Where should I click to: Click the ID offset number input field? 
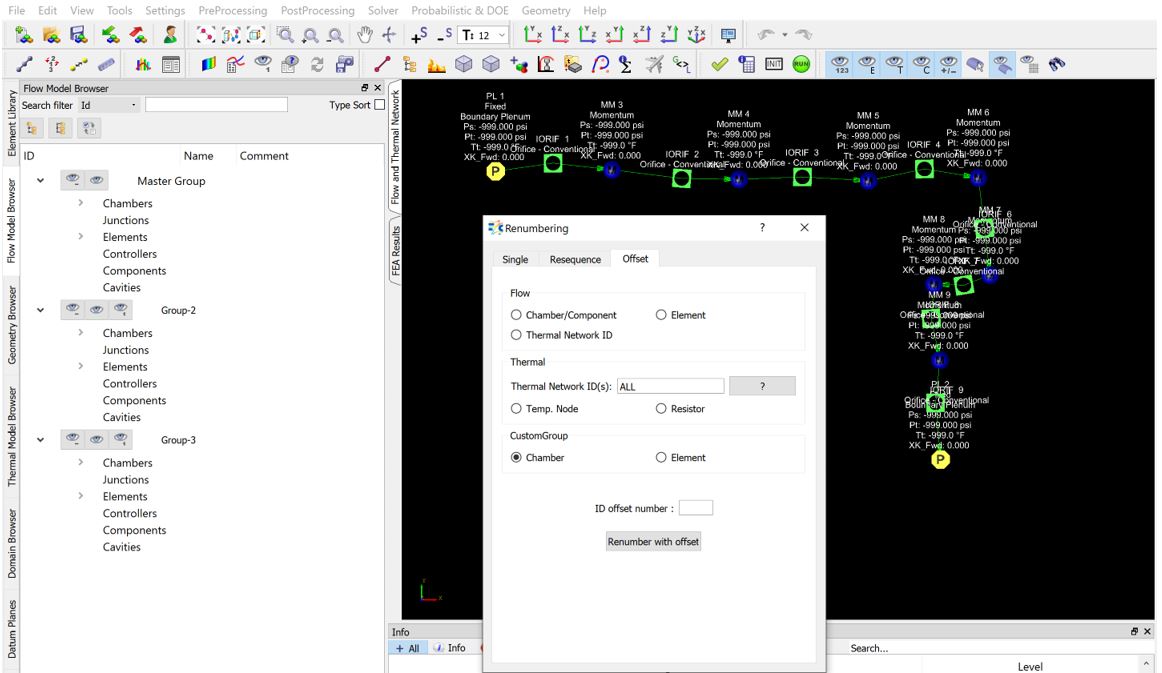pyautogui.click(x=695, y=508)
